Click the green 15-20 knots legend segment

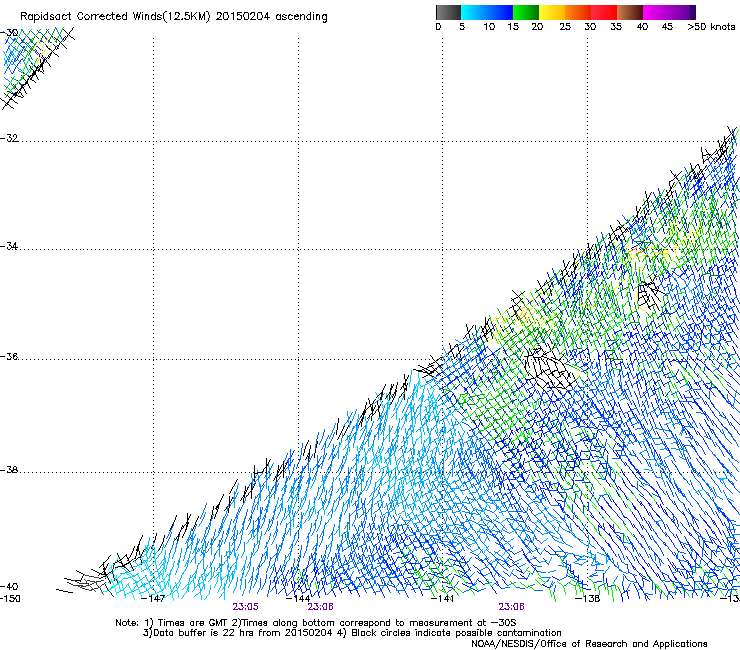[x=526, y=12]
